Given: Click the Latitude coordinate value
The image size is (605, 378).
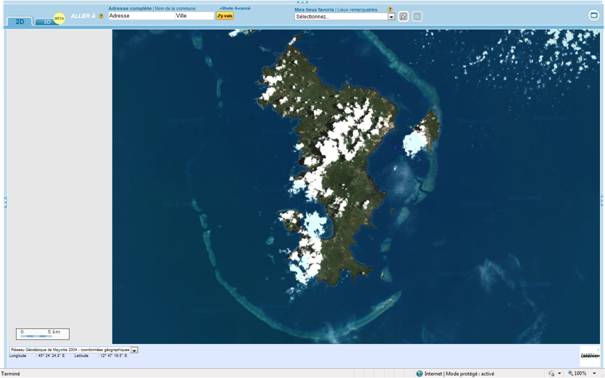Looking at the screenshot, I should click(113, 356).
